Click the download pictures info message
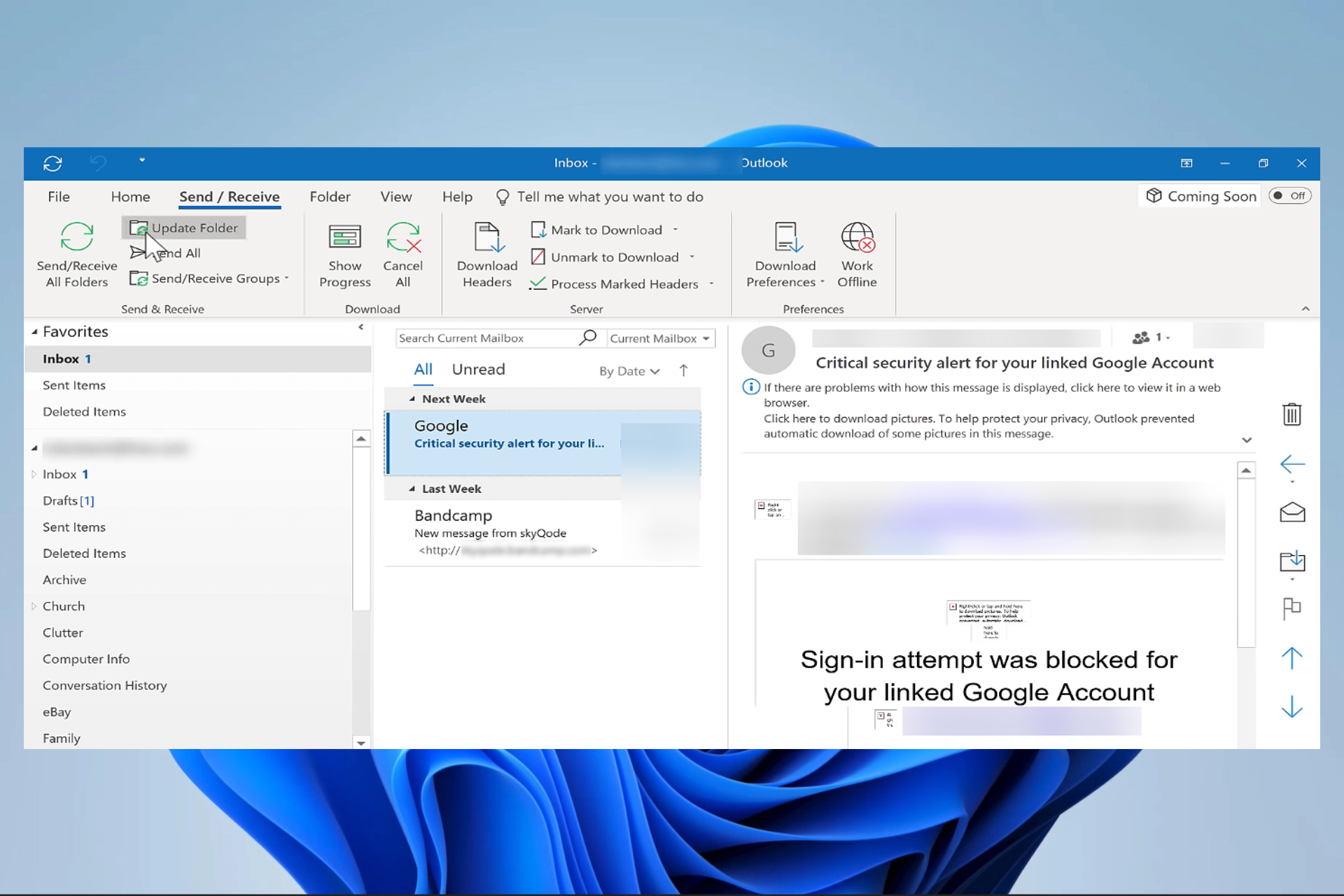1344x896 pixels. (x=979, y=426)
